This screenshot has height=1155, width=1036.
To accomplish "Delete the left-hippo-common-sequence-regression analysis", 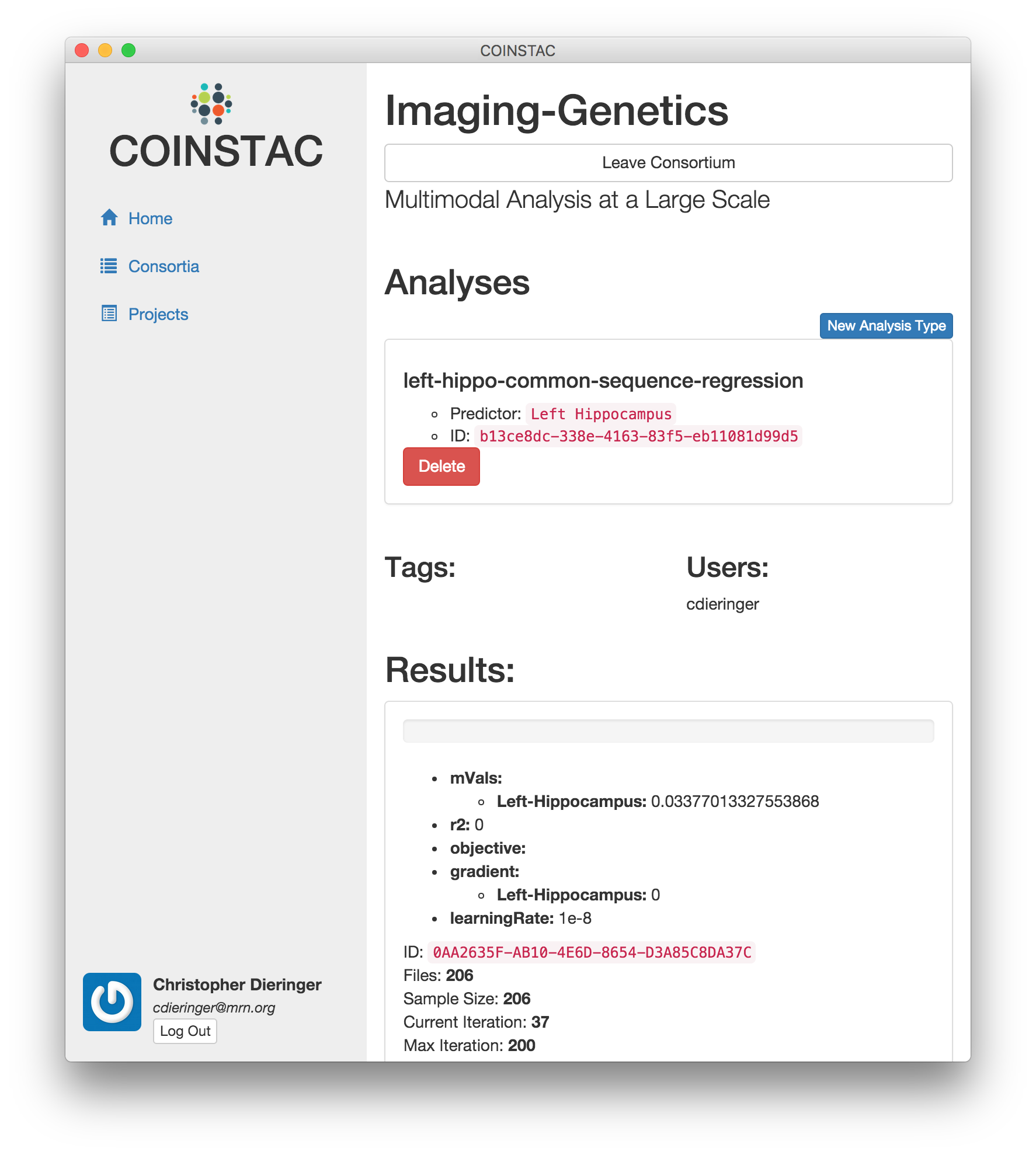I will [441, 467].
